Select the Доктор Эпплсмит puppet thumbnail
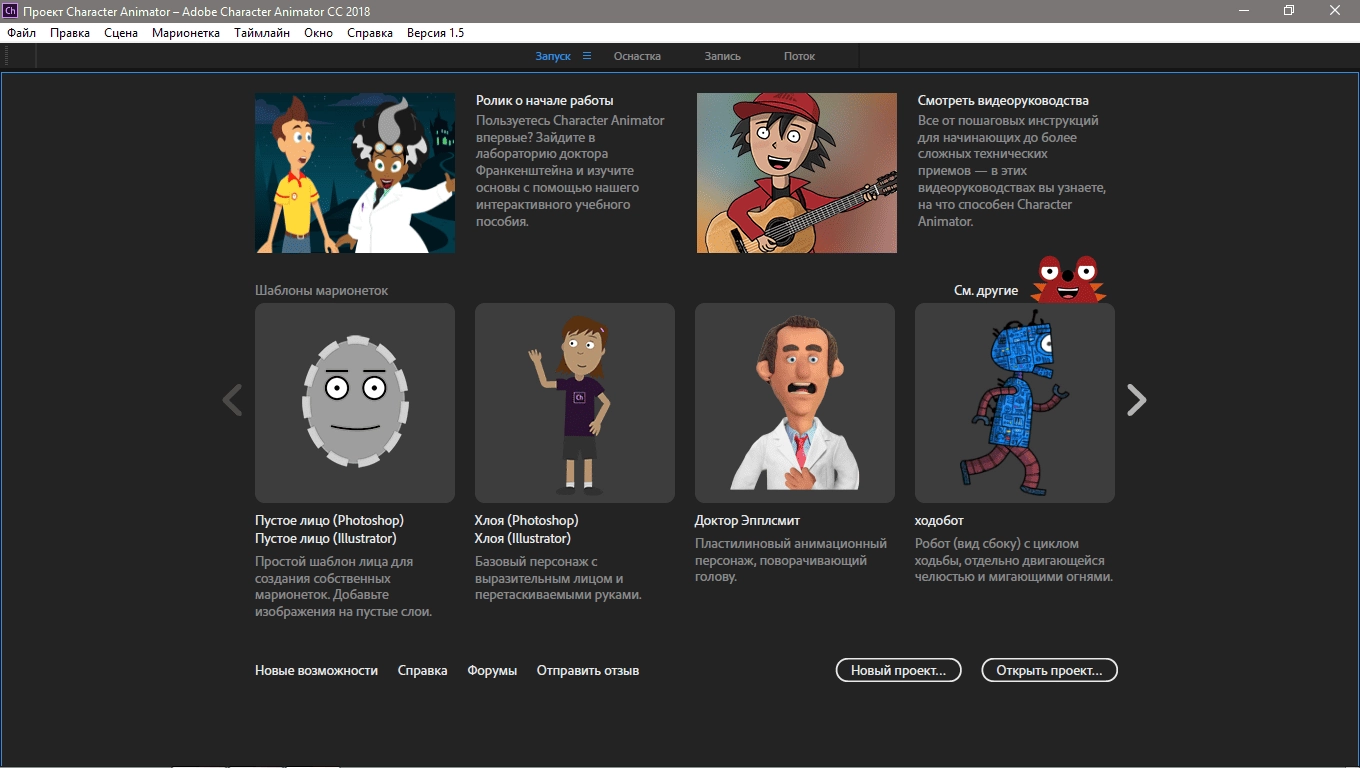This screenshot has width=1360, height=768. tap(795, 403)
